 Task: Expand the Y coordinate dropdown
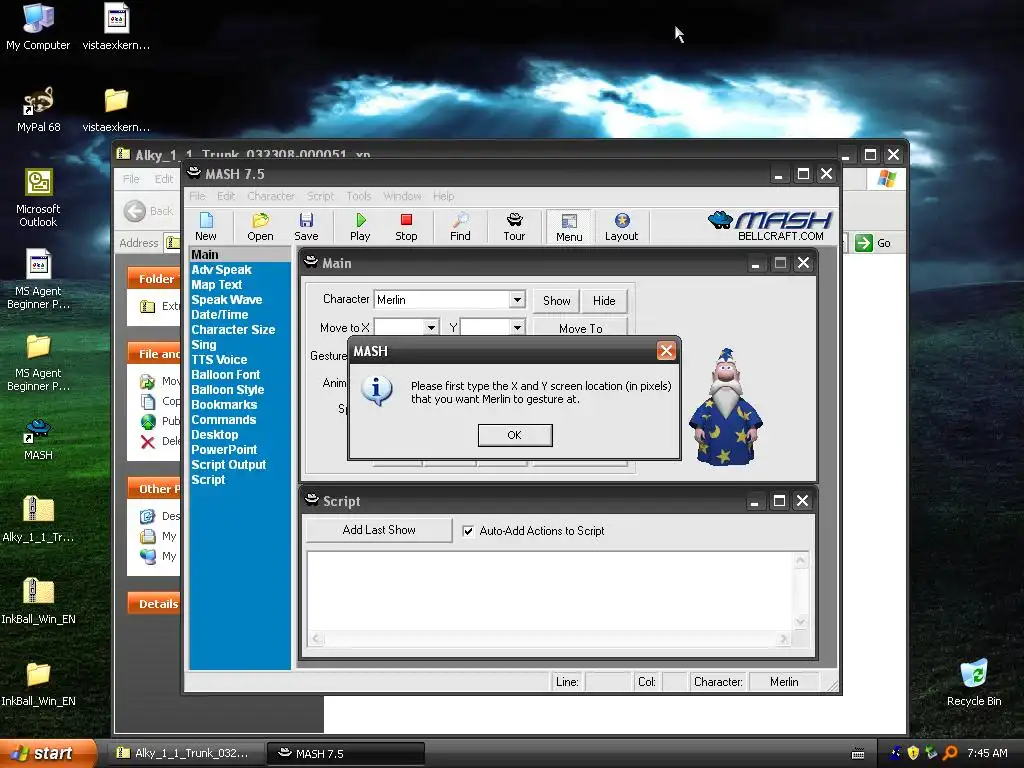coord(517,327)
